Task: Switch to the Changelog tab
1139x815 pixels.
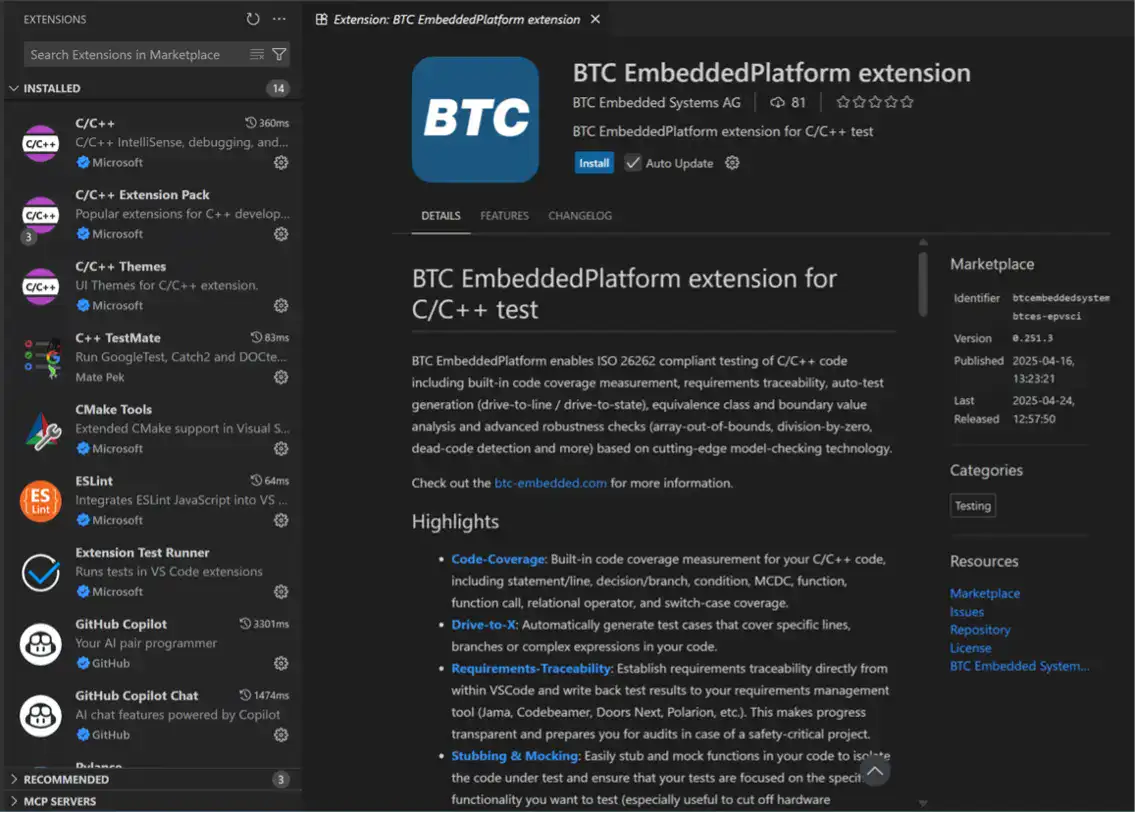Action: (580, 216)
